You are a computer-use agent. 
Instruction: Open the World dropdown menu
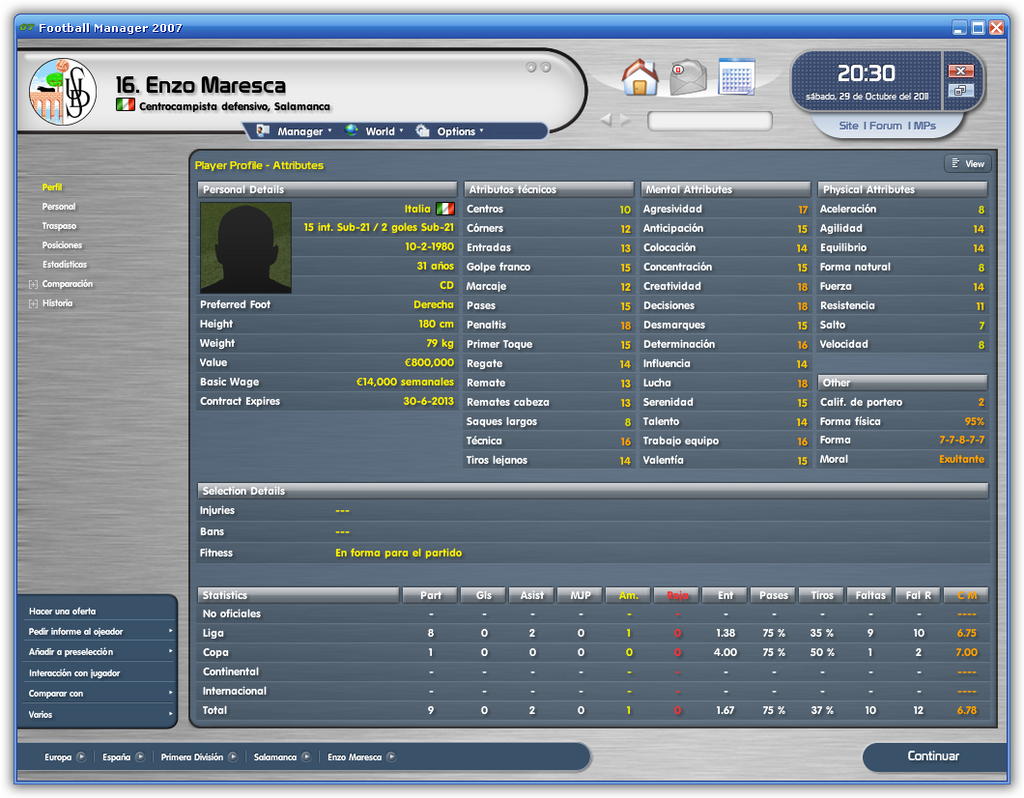tap(374, 131)
